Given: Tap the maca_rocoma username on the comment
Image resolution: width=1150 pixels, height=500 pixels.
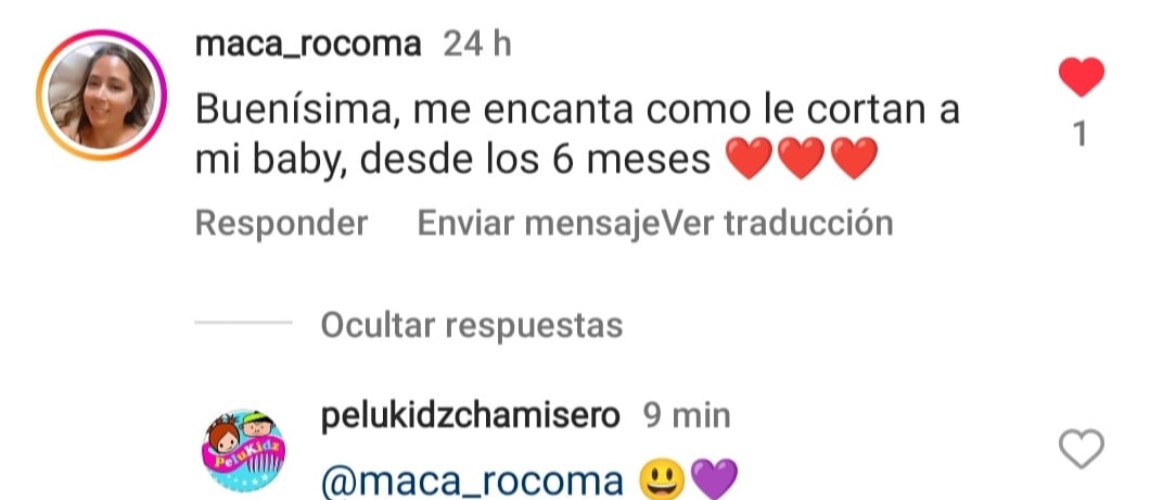Looking at the screenshot, I should (308, 45).
